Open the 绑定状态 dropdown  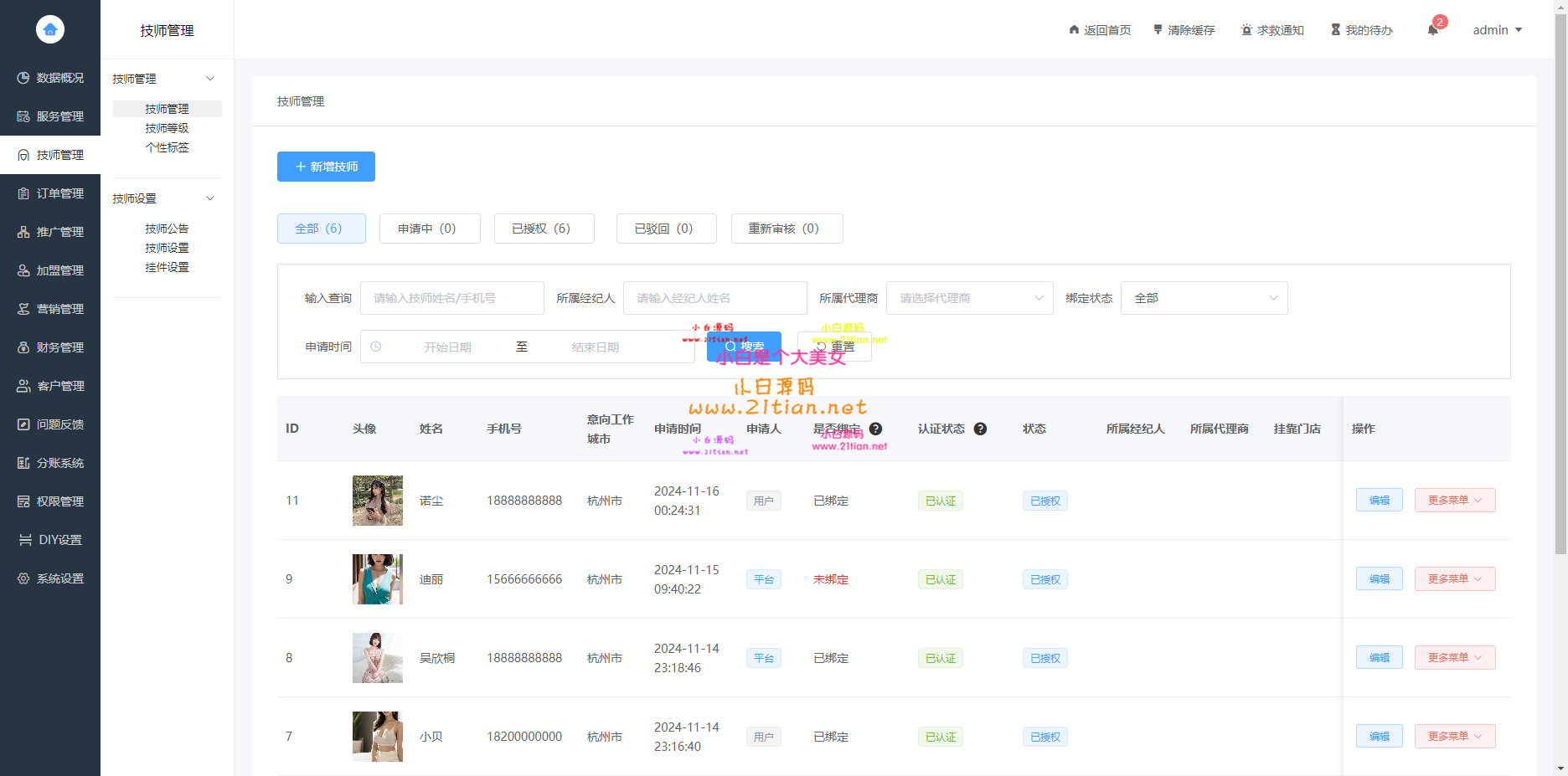click(x=1204, y=298)
